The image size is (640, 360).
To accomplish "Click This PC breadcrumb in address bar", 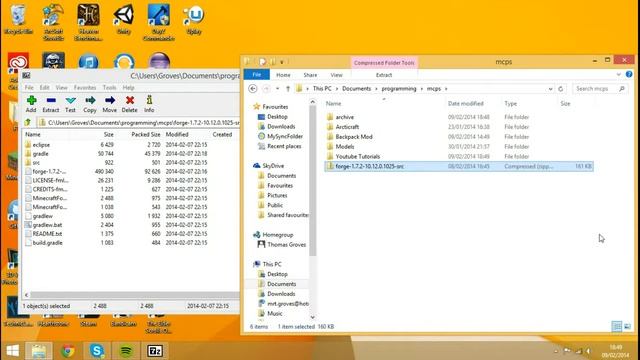I will coord(322,89).
